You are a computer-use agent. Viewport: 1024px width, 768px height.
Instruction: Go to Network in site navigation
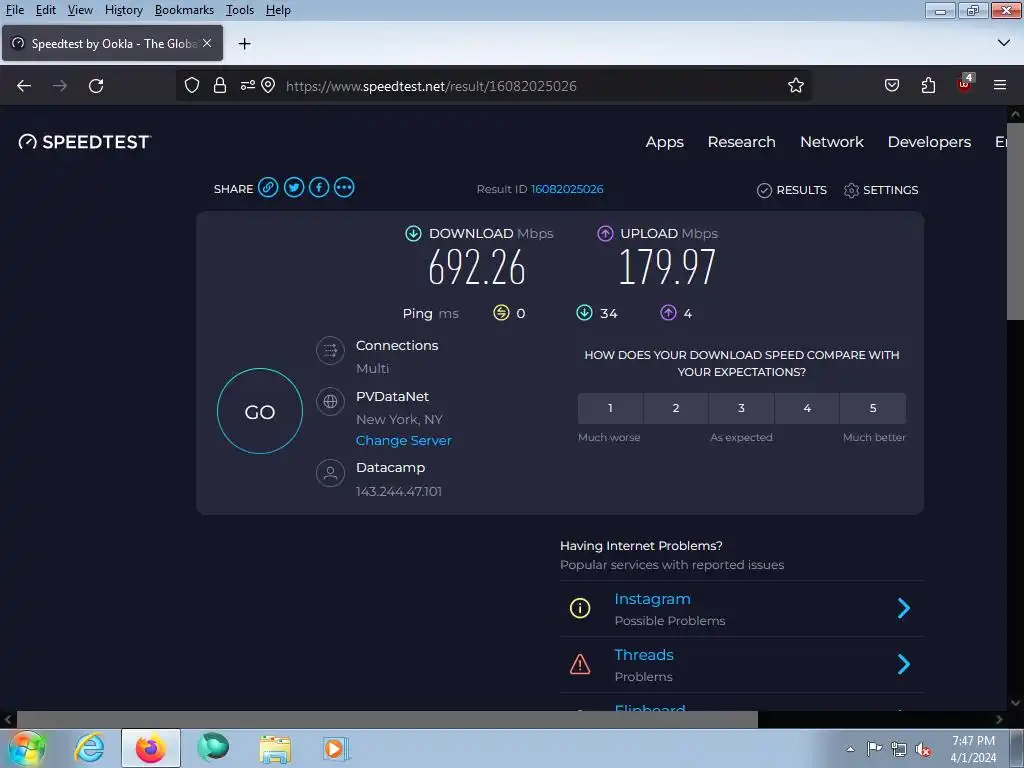(x=831, y=142)
